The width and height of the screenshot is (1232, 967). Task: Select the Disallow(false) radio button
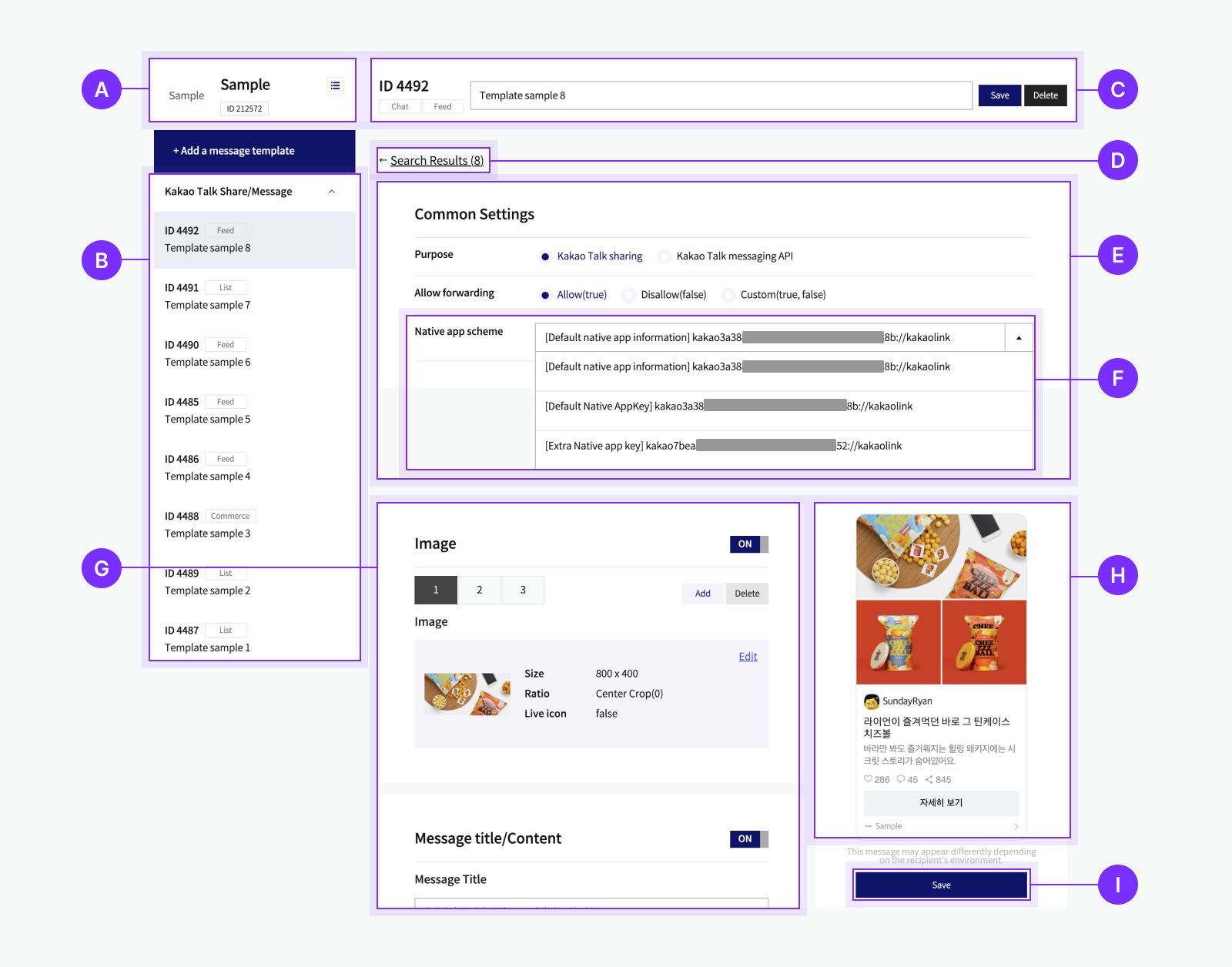click(x=629, y=294)
